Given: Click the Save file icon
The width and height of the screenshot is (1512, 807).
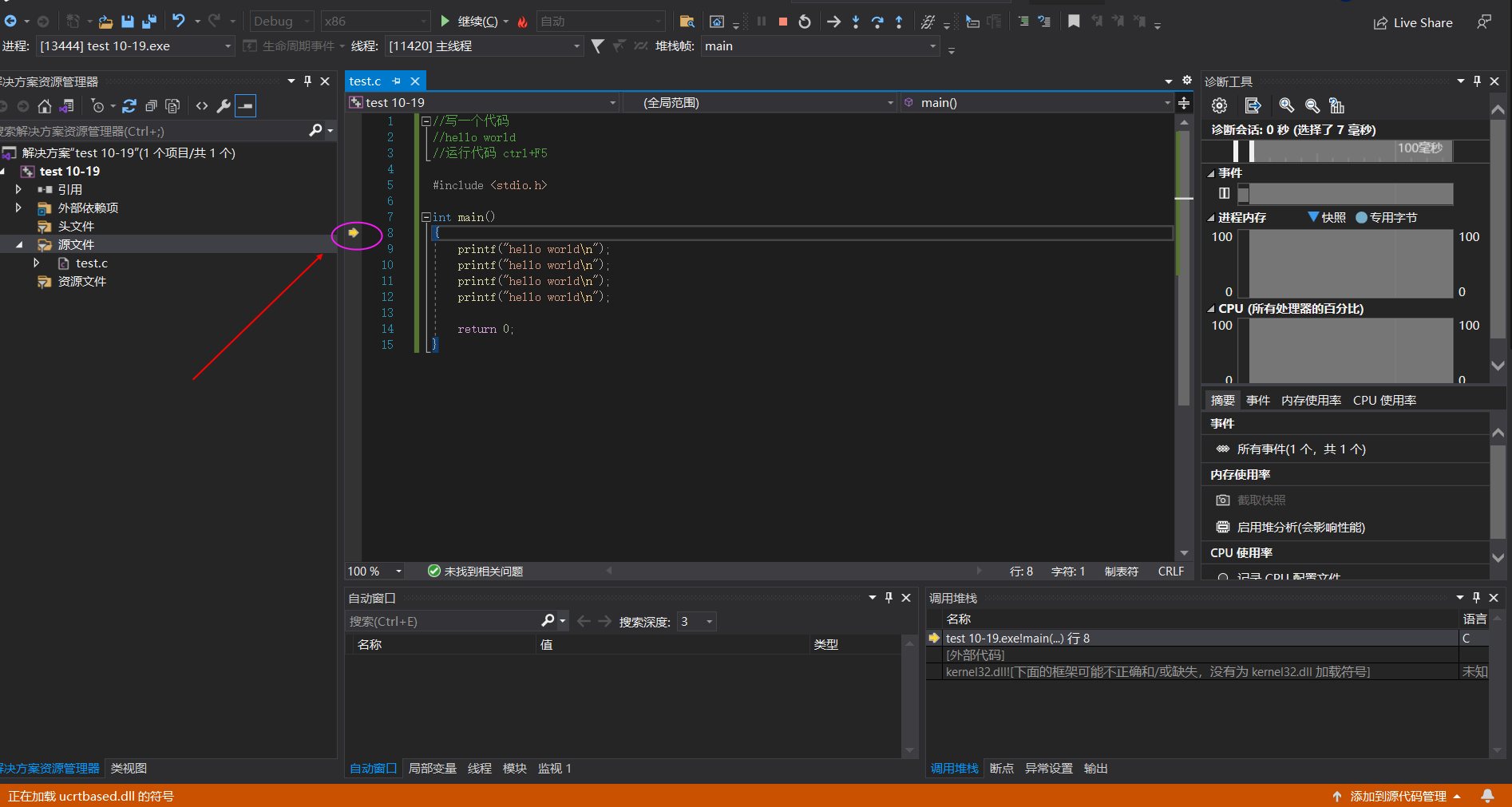Looking at the screenshot, I should 128,22.
